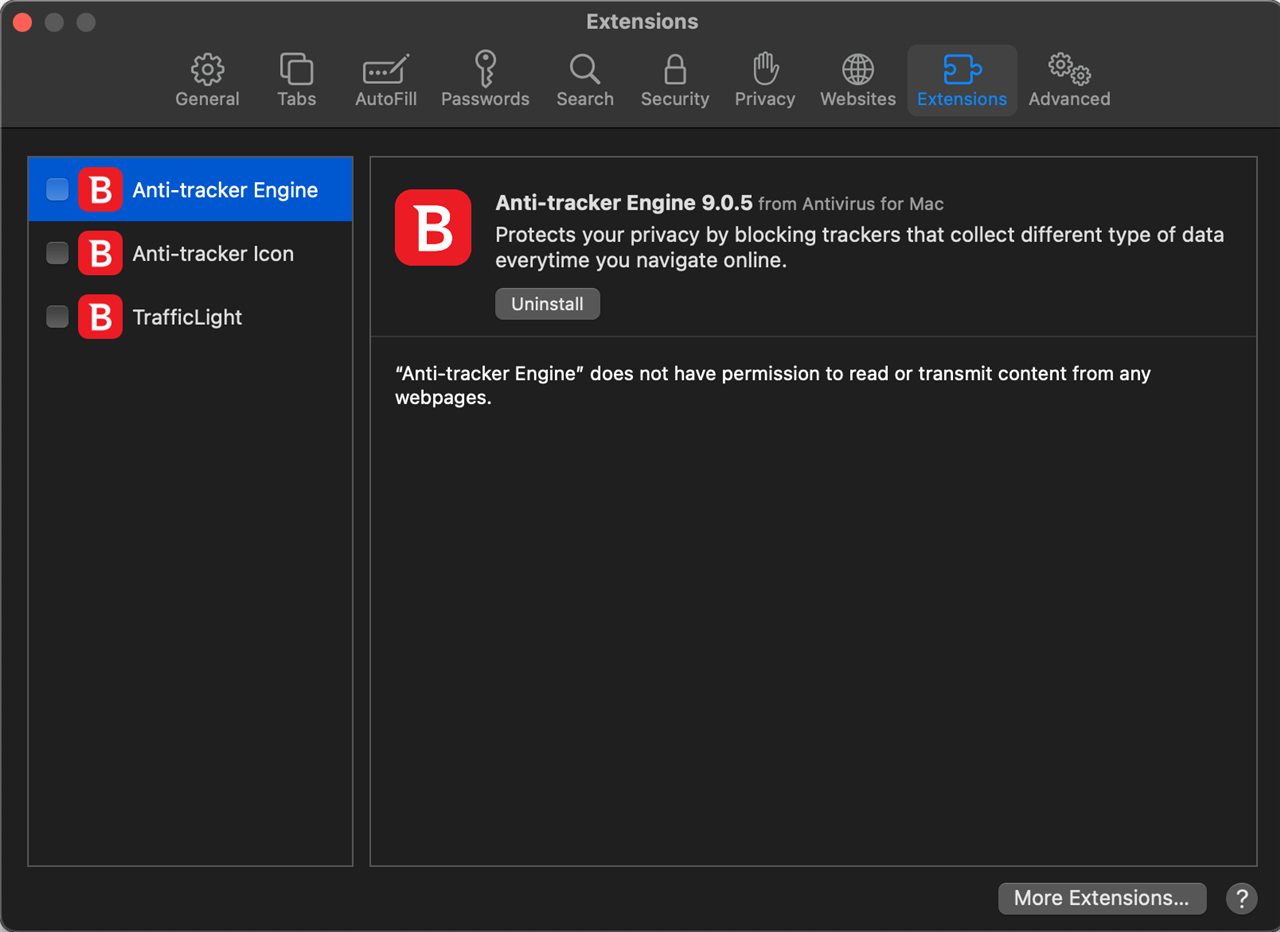Open help with the question mark button
Viewport: 1280px width, 932px height.
[x=1241, y=898]
